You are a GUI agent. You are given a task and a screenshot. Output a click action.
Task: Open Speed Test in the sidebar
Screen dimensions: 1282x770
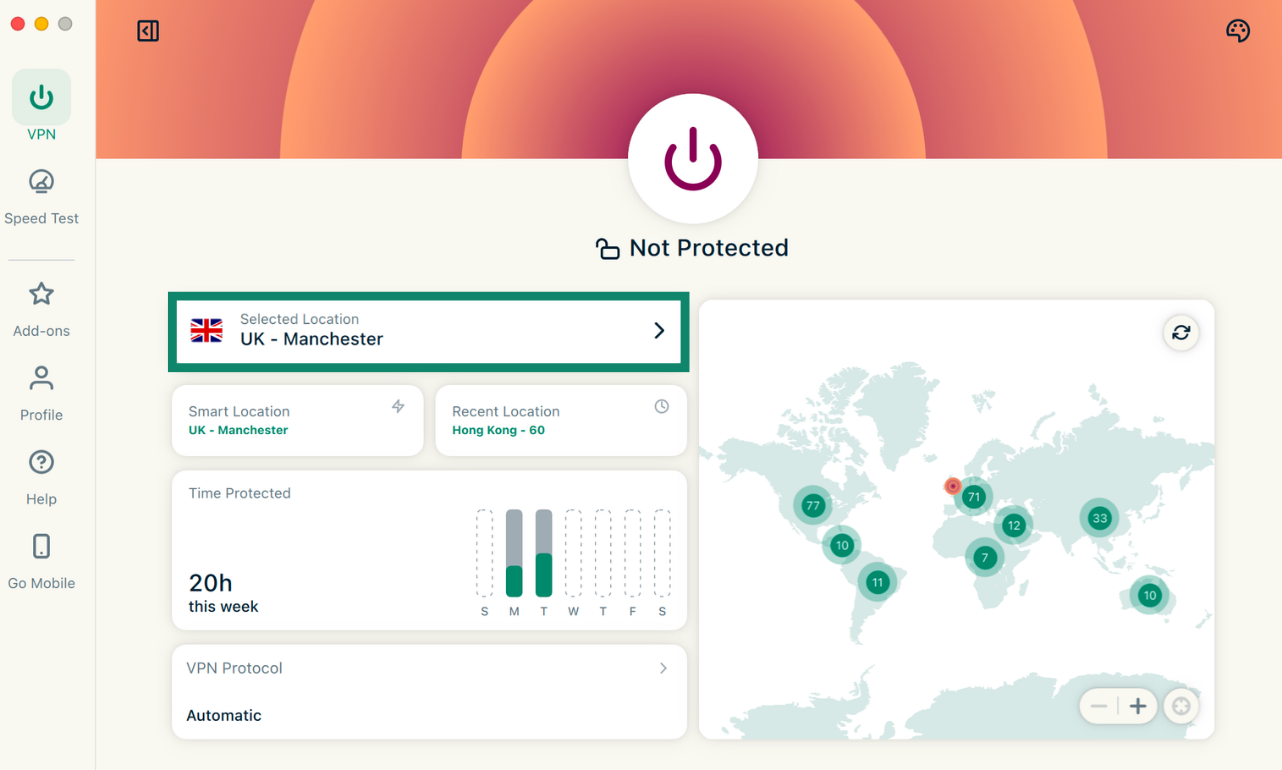click(x=41, y=197)
